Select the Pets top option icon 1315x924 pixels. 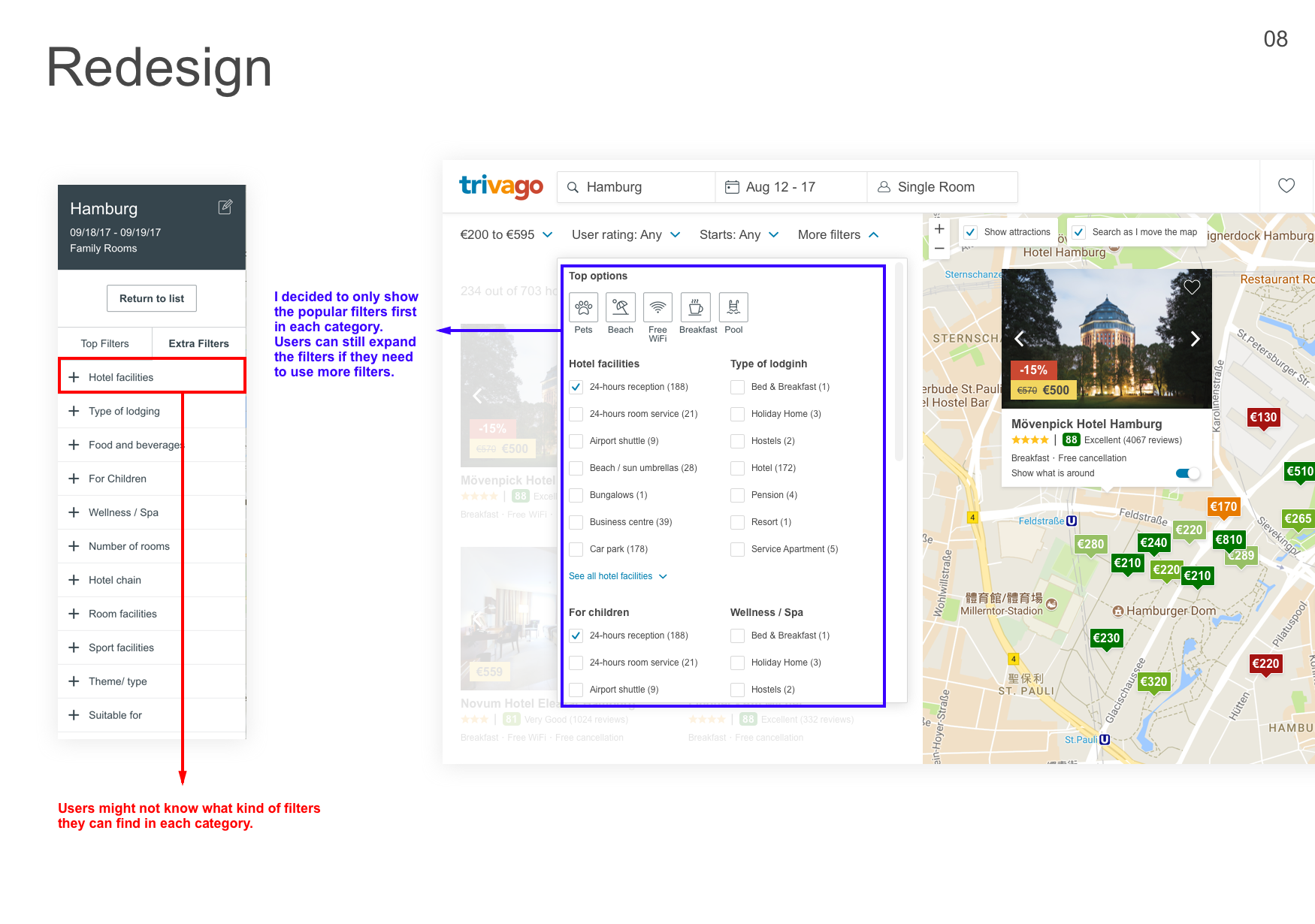[584, 307]
